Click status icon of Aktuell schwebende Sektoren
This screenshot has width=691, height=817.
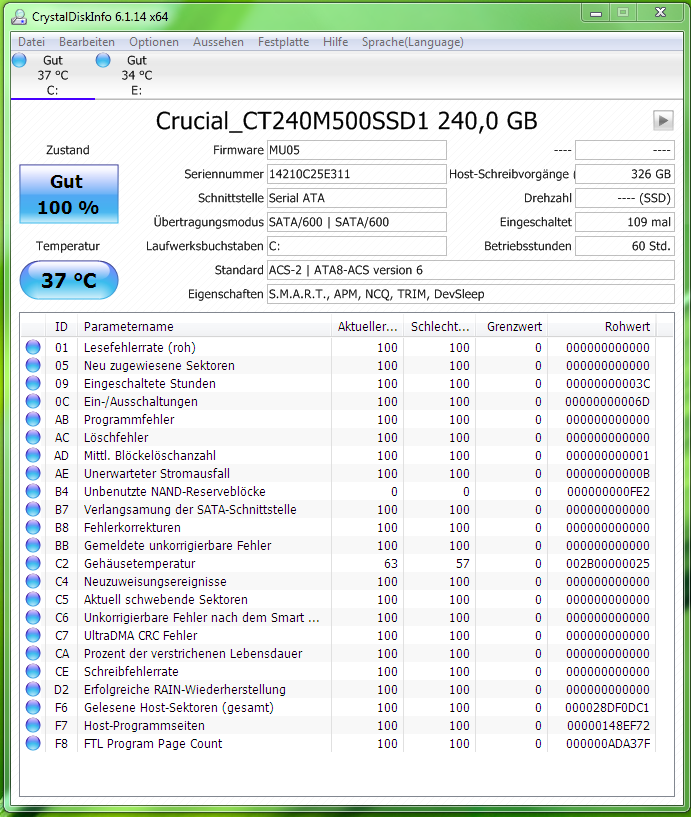point(33,599)
